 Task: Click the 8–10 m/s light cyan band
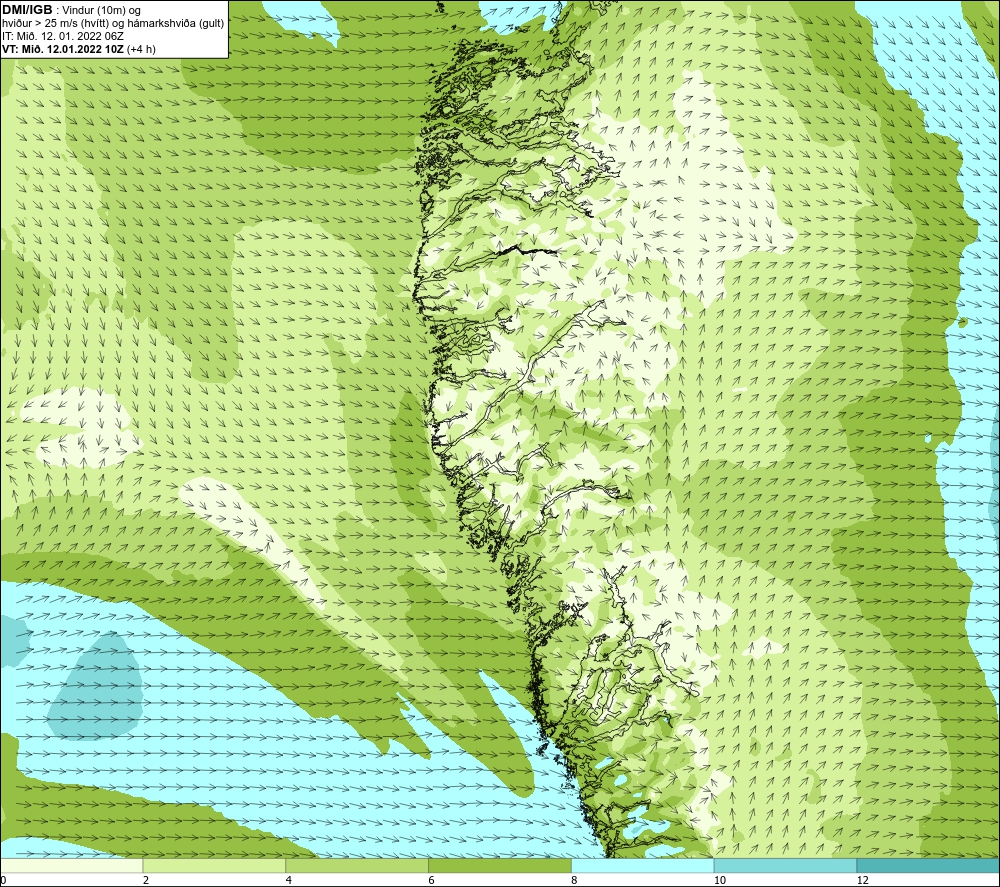point(643,865)
